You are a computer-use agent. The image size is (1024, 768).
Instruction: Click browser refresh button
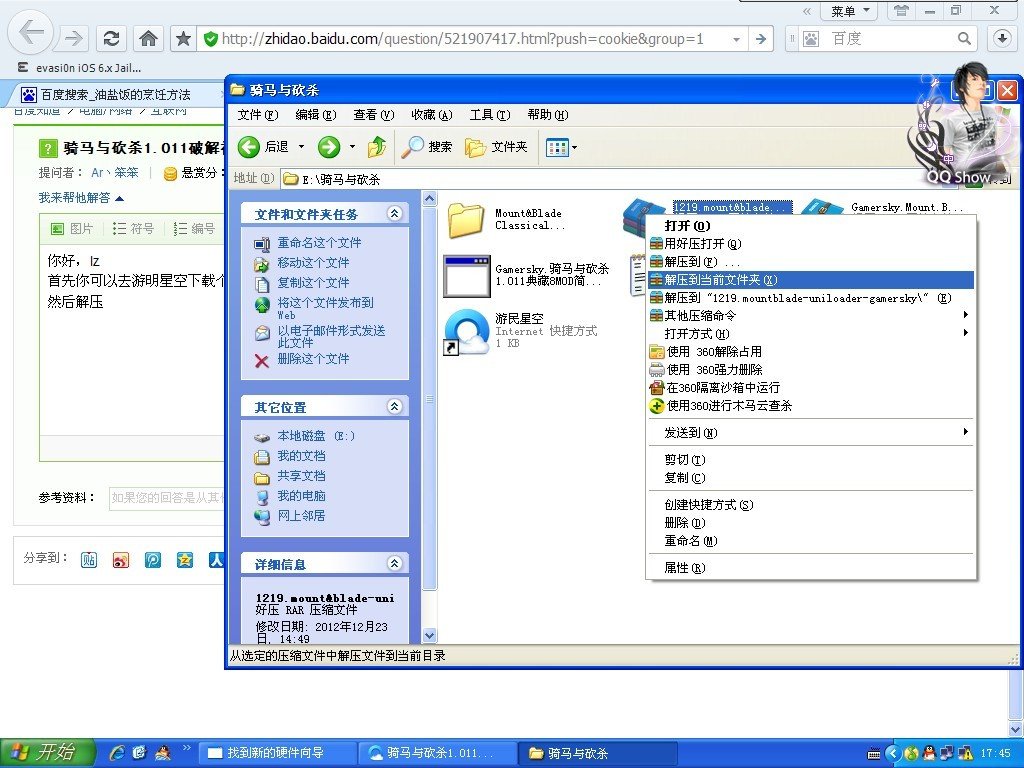[112, 39]
